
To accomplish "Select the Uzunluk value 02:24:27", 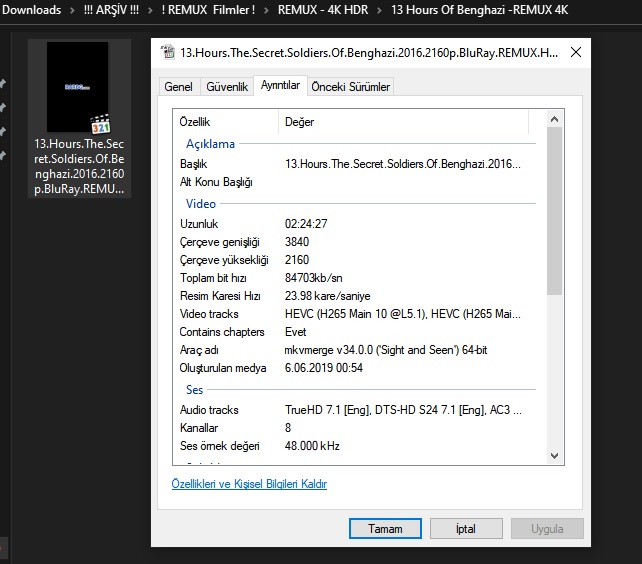I will (306, 224).
